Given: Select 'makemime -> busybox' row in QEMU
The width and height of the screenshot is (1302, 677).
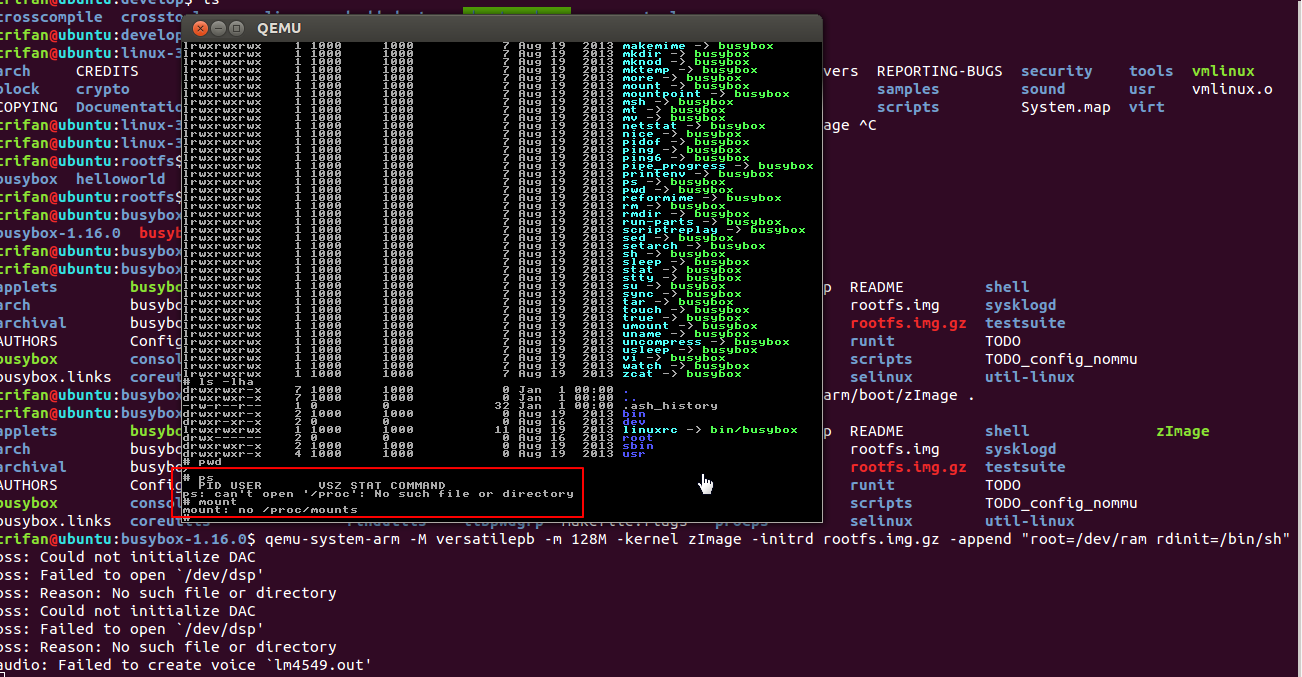Looking at the screenshot, I should [697, 46].
